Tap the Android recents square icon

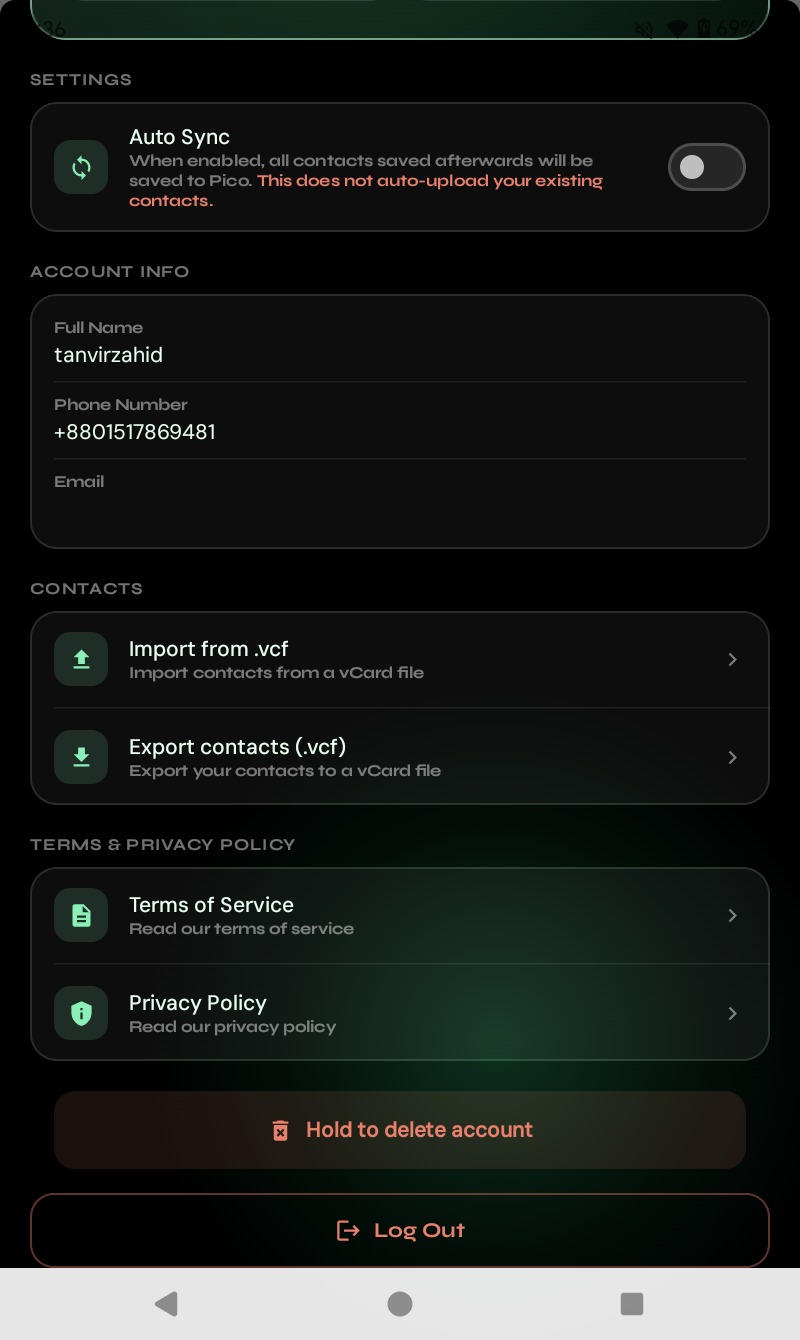pyautogui.click(x=632, y=1303)
